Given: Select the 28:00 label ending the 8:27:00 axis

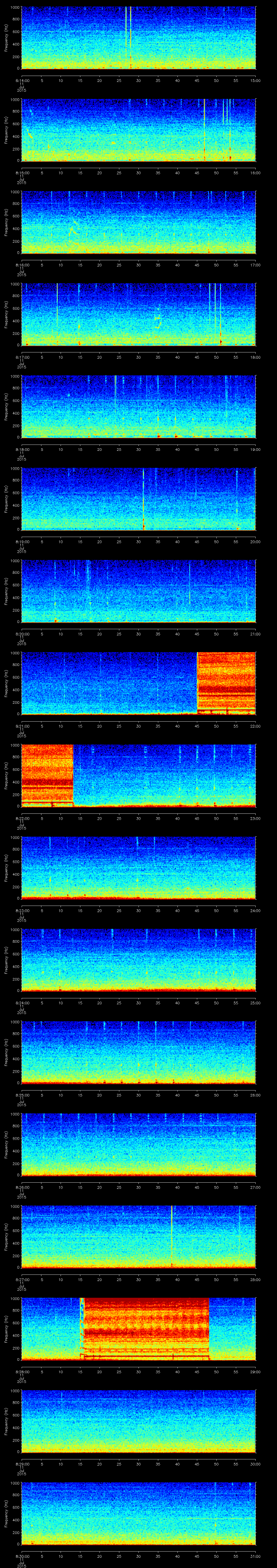Looking at the screenshot, I should [255, 1279].
